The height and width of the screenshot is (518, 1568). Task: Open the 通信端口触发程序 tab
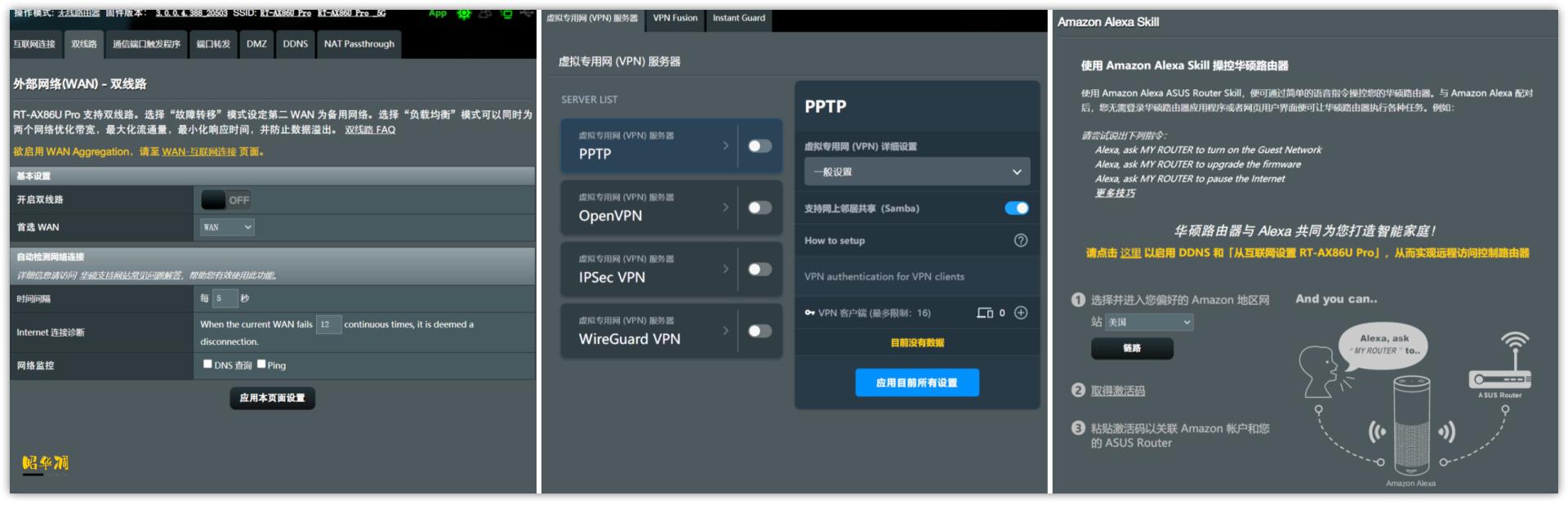[146, 44]
